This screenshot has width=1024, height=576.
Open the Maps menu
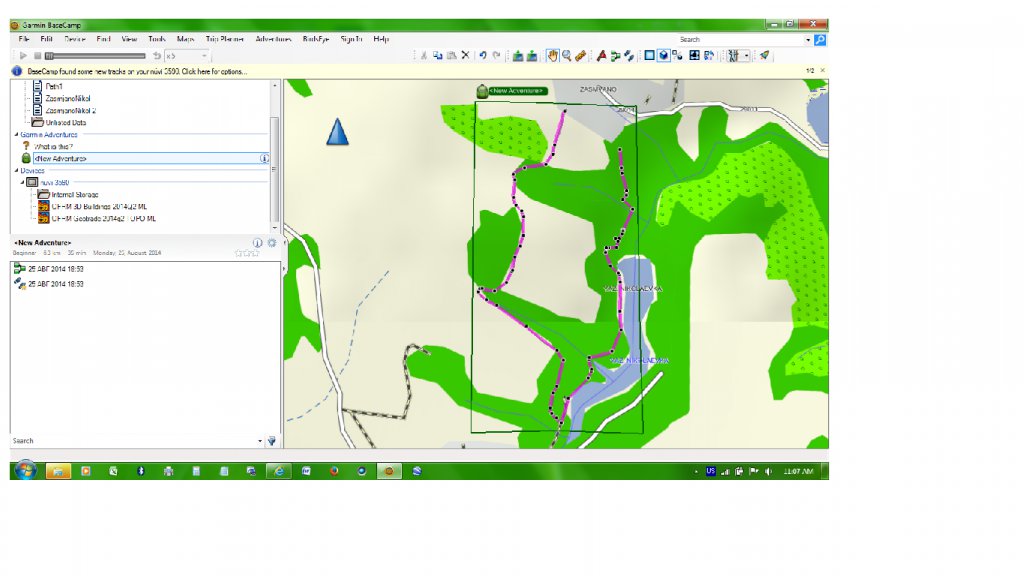(x=186, y=39)
